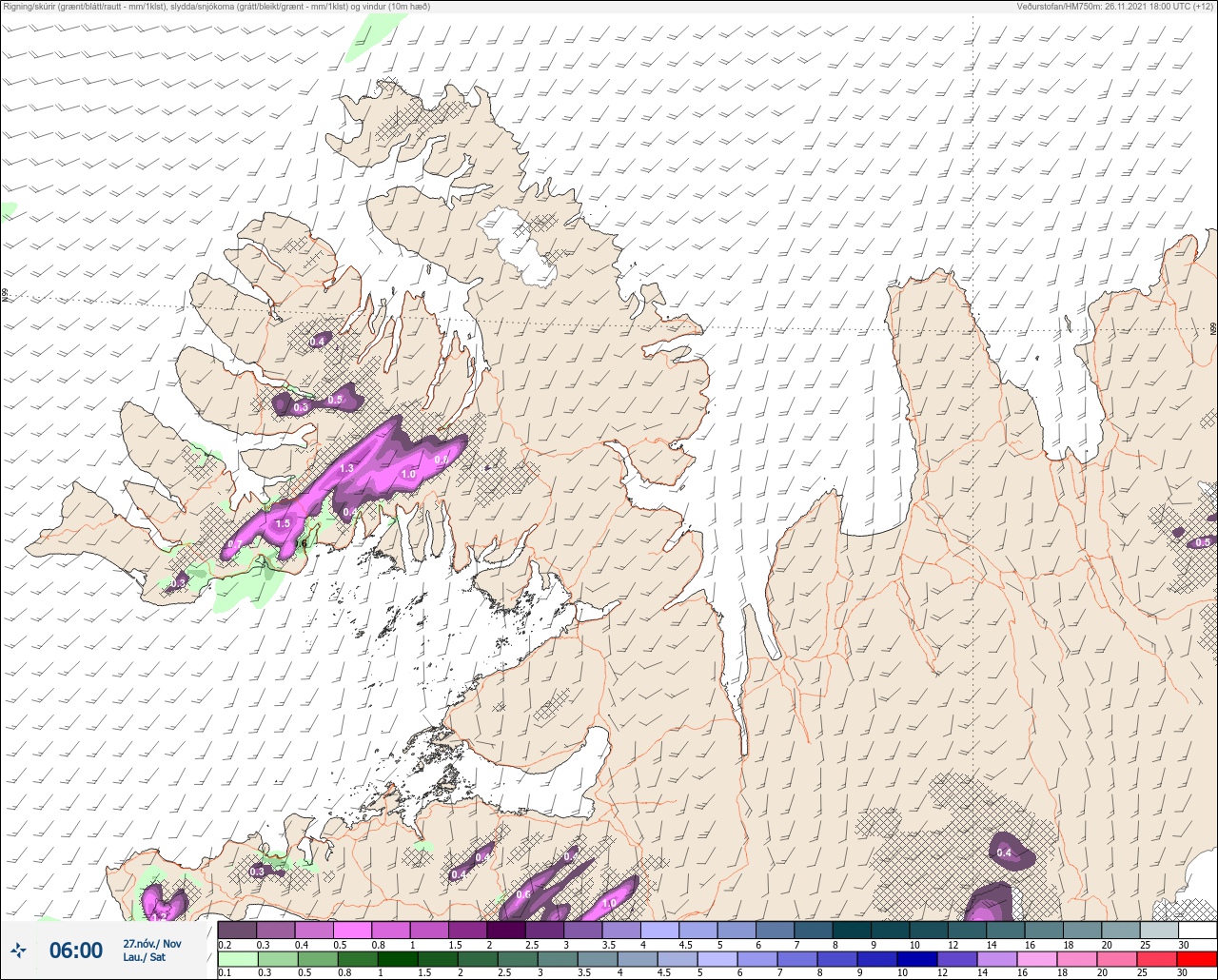The width and height of the screenshot is (1218, 980).
Task: Select the bright pink 0.5 swatch in top legend row
Action: pyautogui.click(x=352, y=930)
